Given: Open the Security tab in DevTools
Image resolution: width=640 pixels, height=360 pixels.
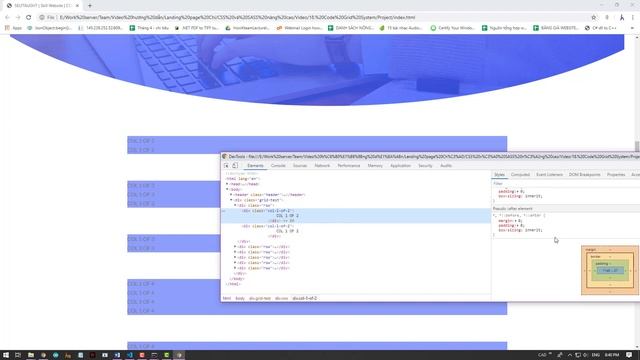Looking at the screenshot, I should pyautogui.click(x=425, y=166).
